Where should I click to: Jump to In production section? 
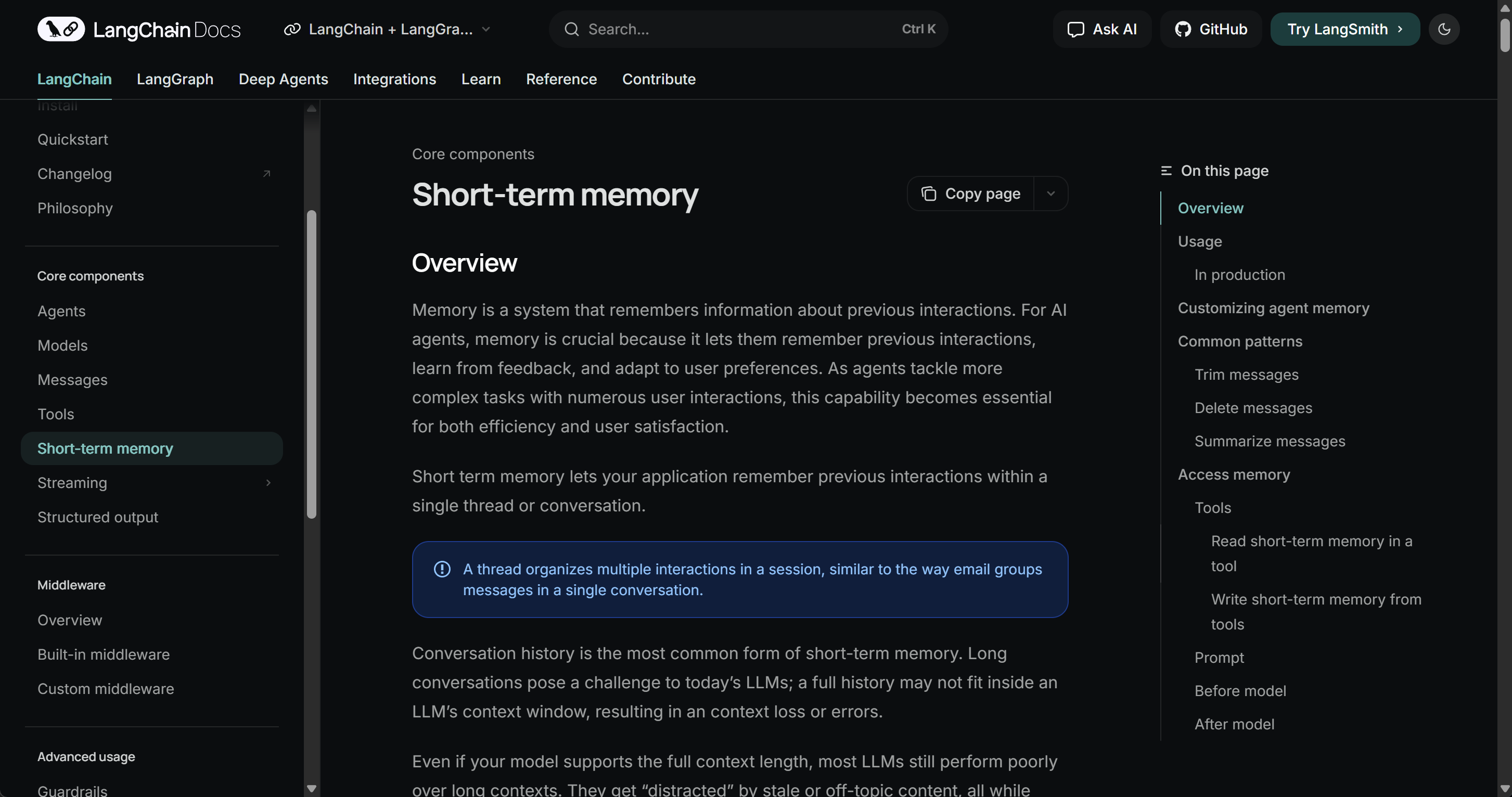(x=1240, y=275)
